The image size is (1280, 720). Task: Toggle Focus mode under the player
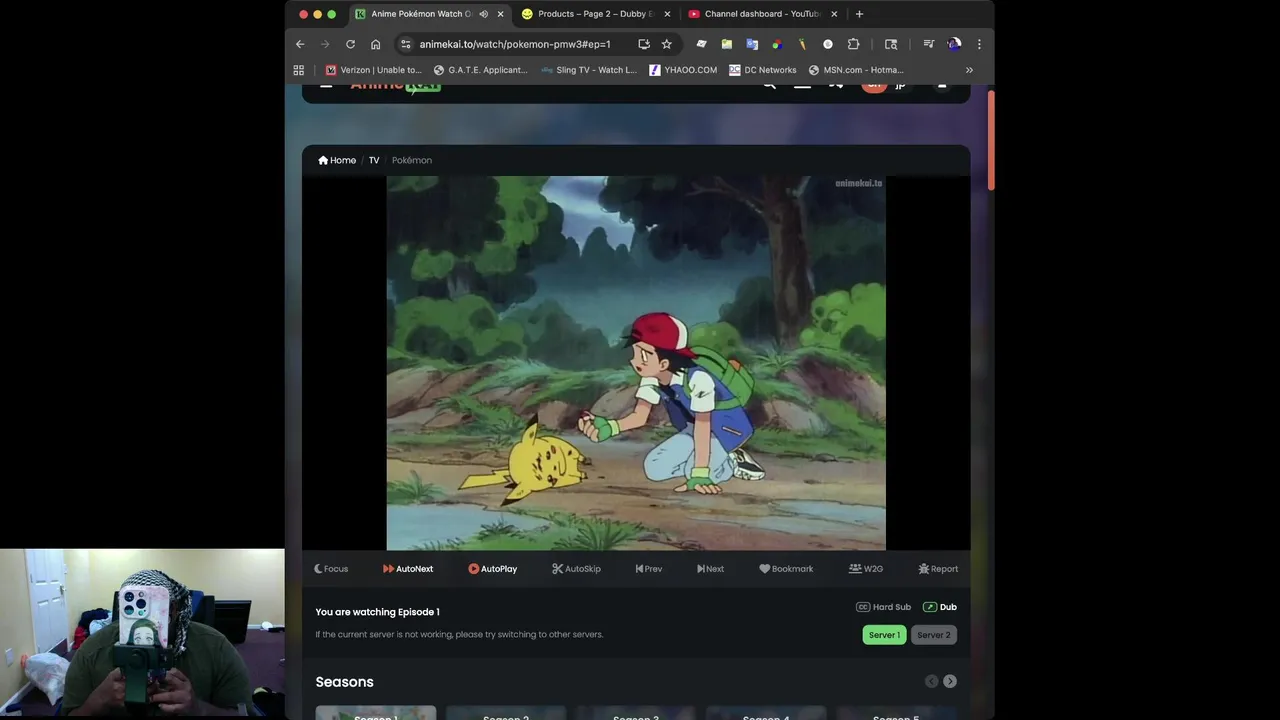pyautogui.click(x=331, y=569)
